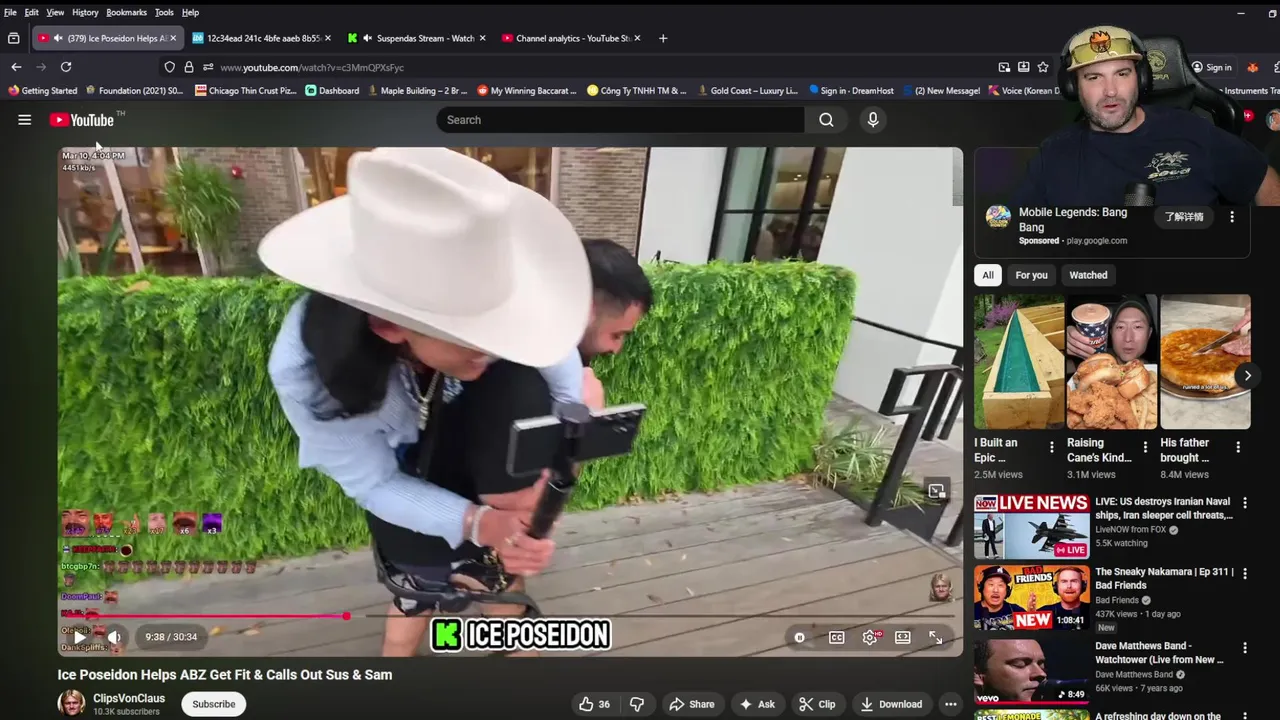Screen dimensions: 1280x720
Task: Go to YouTube home via logo
Action: click(82, 120)
